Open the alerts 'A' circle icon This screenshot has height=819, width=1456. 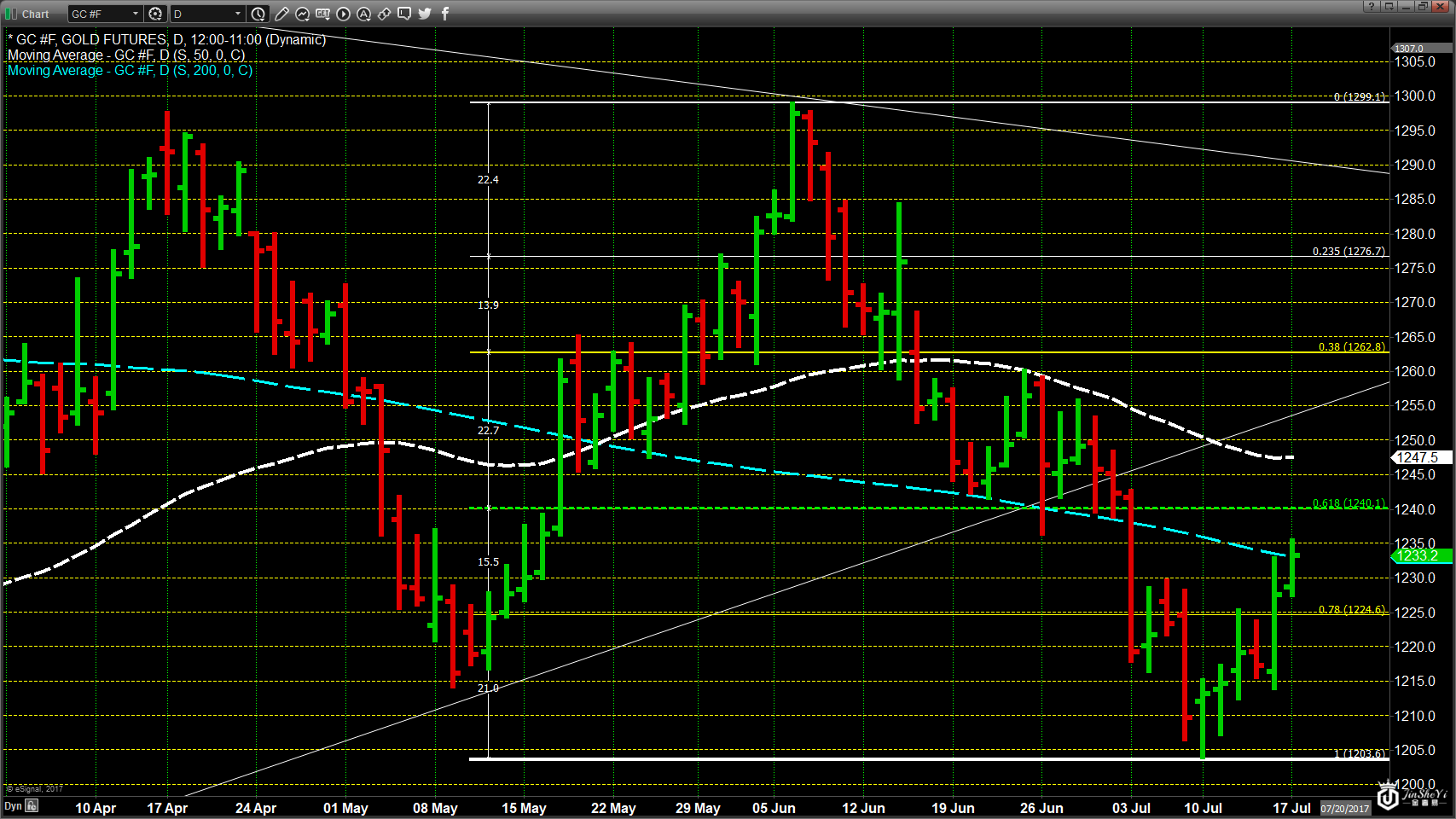click(363, 14)
